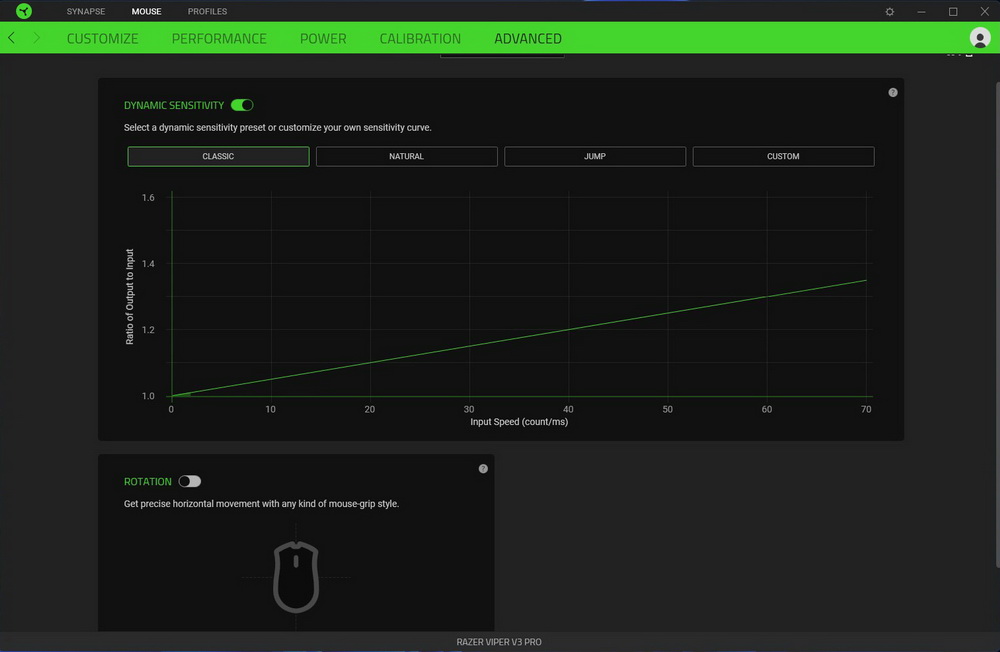Select the Classic sensitivity preset
The width and height of the screenshot is (1000, 652).
click(218, 156)
